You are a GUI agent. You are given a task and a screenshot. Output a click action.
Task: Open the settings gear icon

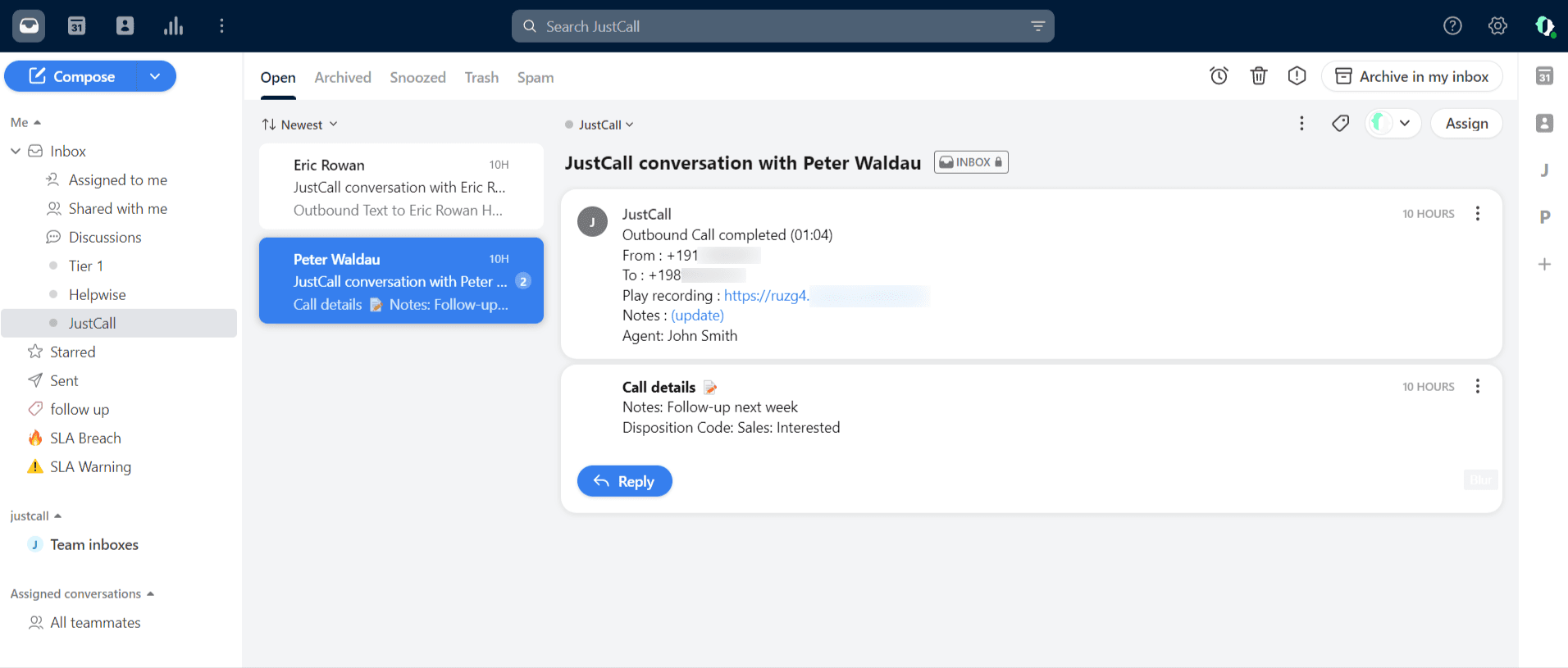1497,26
